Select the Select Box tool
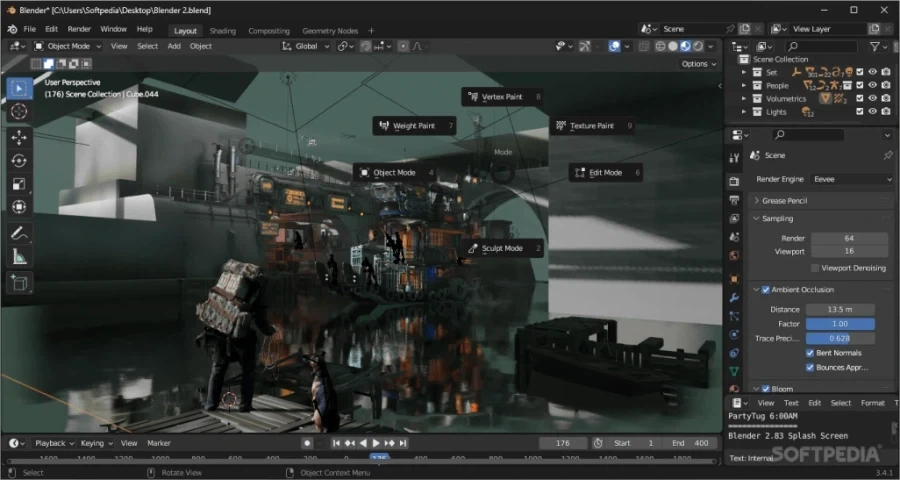This screenshot has width=900, height=480. click(x=19, y=88)
